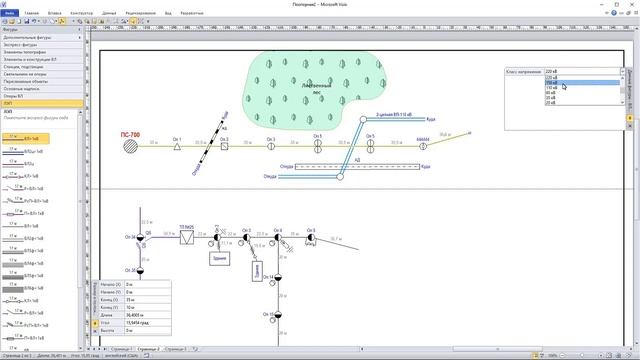This screenshot has width=640, height=360.
Task: Open the Пересекаемые объекты stencil
Action: [41, 81]
